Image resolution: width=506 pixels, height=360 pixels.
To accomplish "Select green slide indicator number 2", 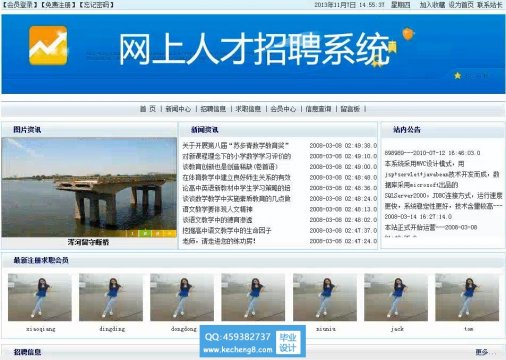I will 145,233.
